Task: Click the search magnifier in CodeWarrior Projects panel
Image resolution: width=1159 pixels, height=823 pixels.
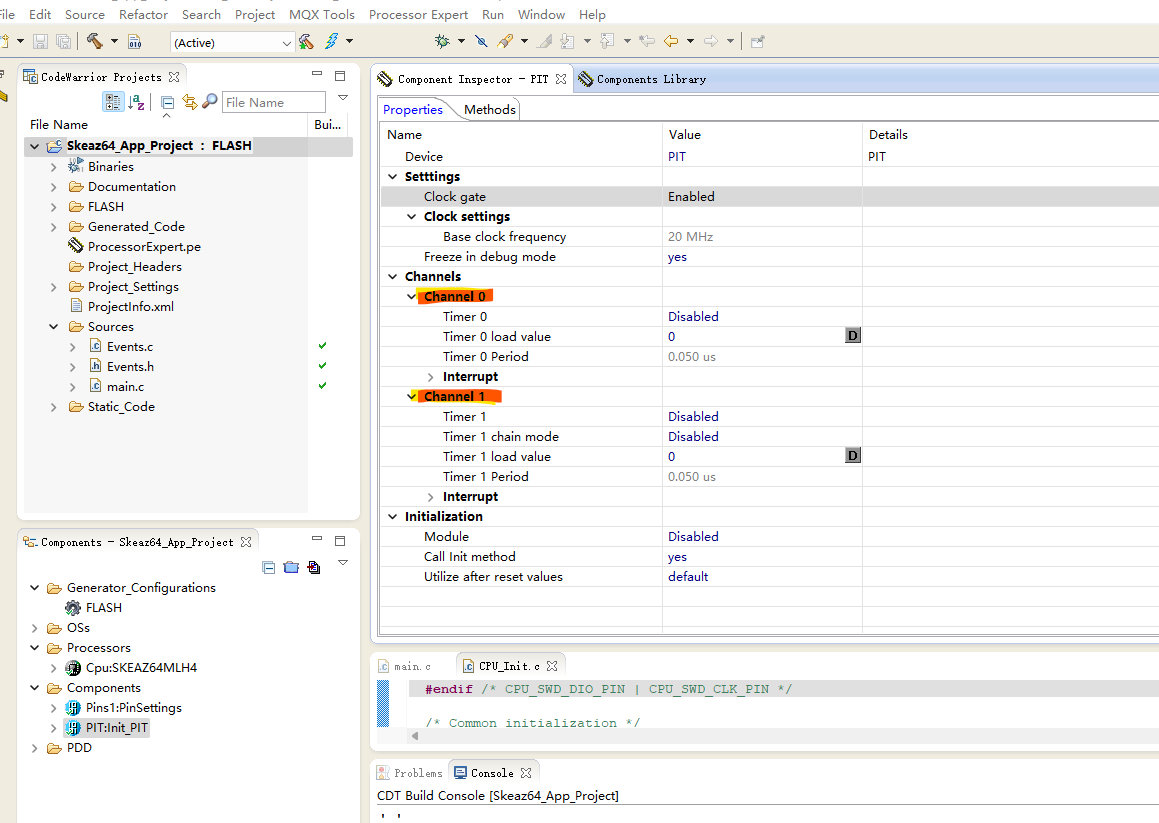Action: point(207,101)
